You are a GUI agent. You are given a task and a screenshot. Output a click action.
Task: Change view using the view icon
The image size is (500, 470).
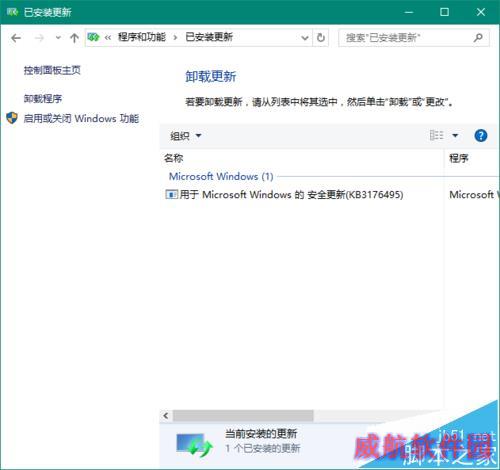pyautogui.click(x=436, y=135)
